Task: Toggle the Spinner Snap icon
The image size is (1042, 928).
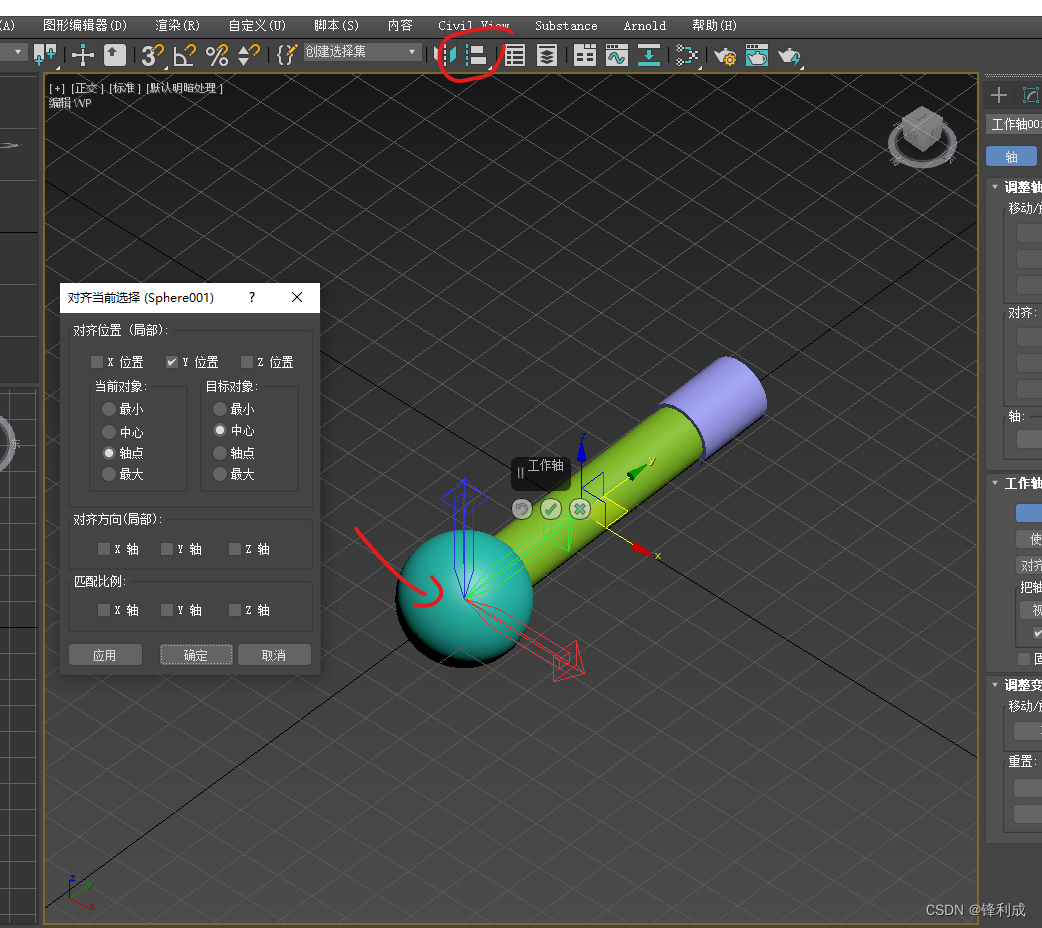Action: coord(248,55)
